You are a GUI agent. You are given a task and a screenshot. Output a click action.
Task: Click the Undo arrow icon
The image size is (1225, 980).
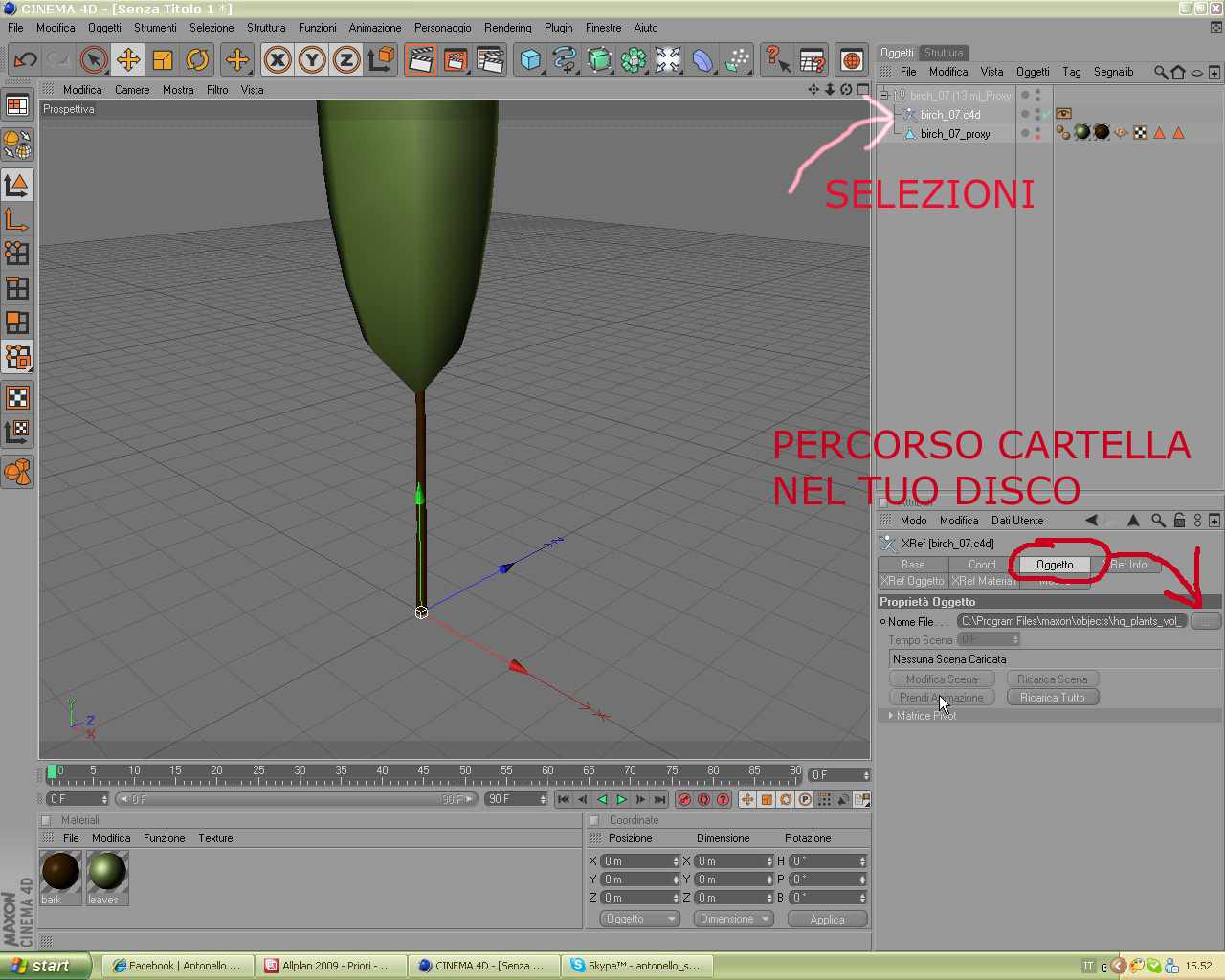coord(26,60)
